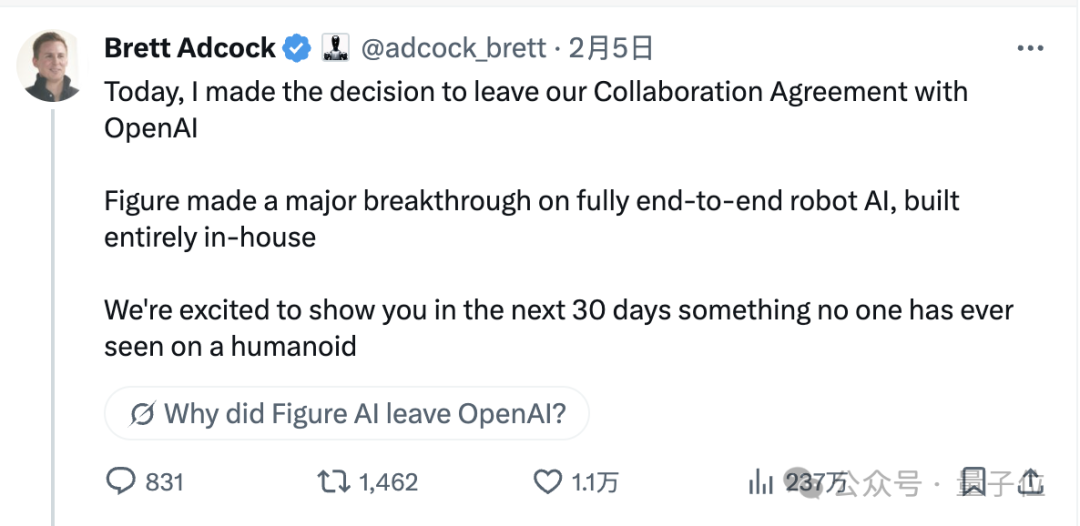Click the 2月5日 post date

(x=611, y=47)
